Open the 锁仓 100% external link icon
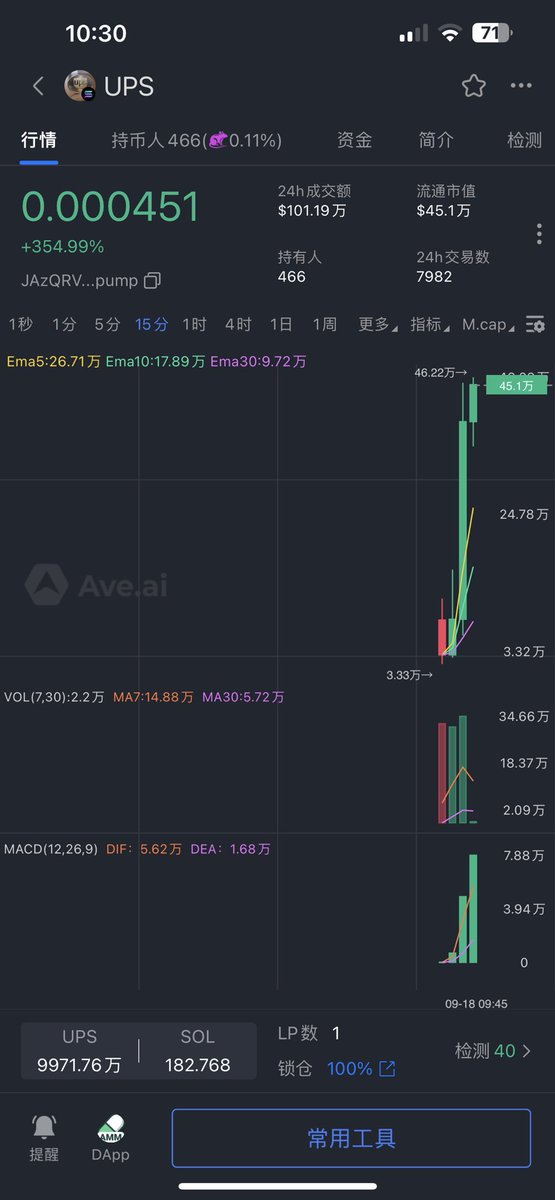Screen dimensions: 555x1200 [x=387, y=1069]
